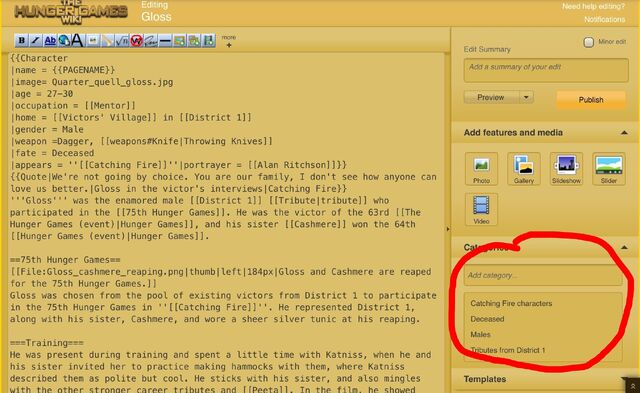The width and height of the screenshot is (640, 393).
Task: Click the double-chevron icon at the bottom corner
Action: [x=632, y=386]
